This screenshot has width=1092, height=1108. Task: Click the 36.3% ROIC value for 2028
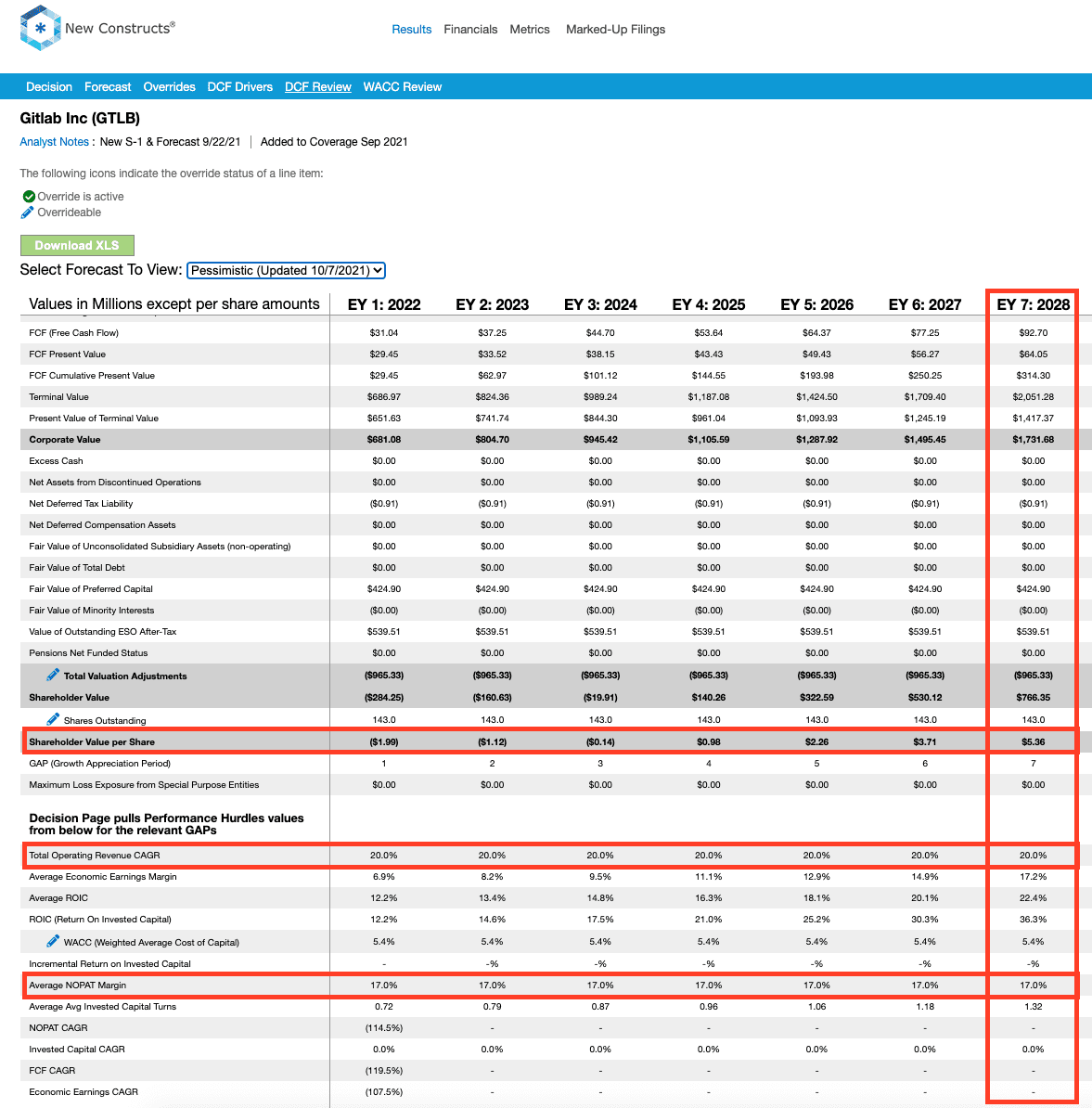click(1034, 920)
